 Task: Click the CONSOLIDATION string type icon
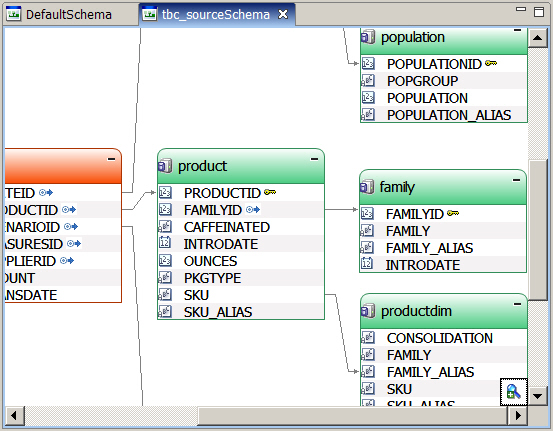pyautogui.click(x=368, y=338)
